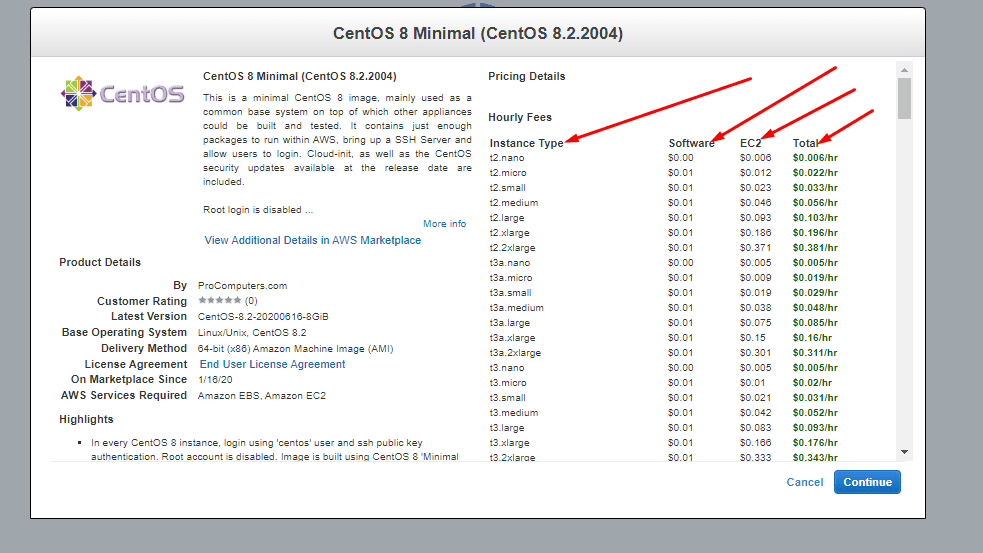Click the t3.nano instance type

point(507,368)
